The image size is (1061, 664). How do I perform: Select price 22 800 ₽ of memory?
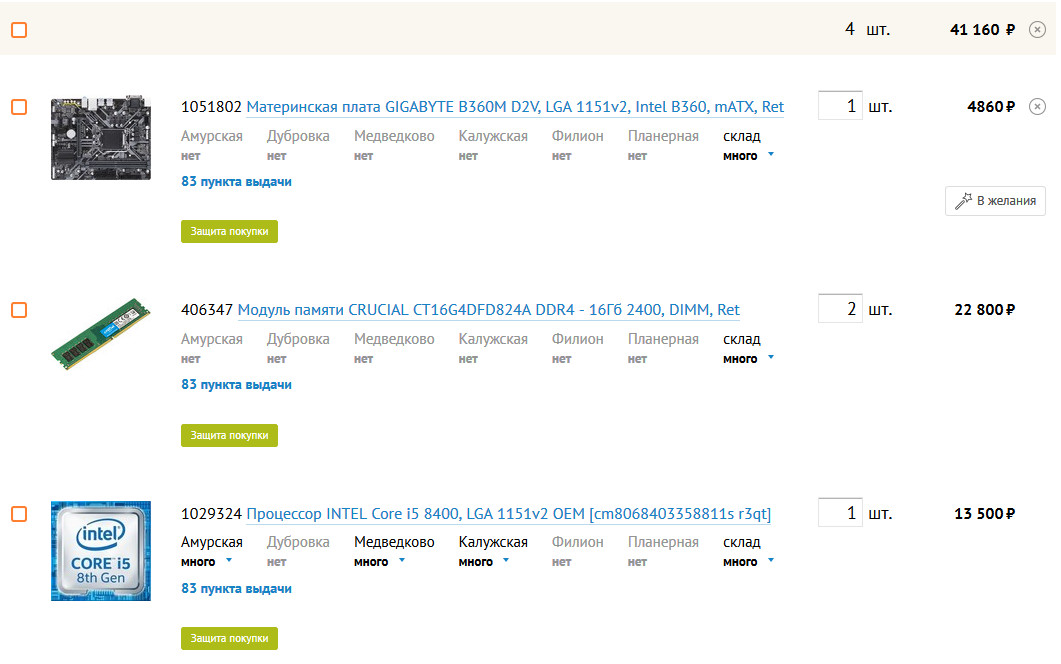coord(985,310)
